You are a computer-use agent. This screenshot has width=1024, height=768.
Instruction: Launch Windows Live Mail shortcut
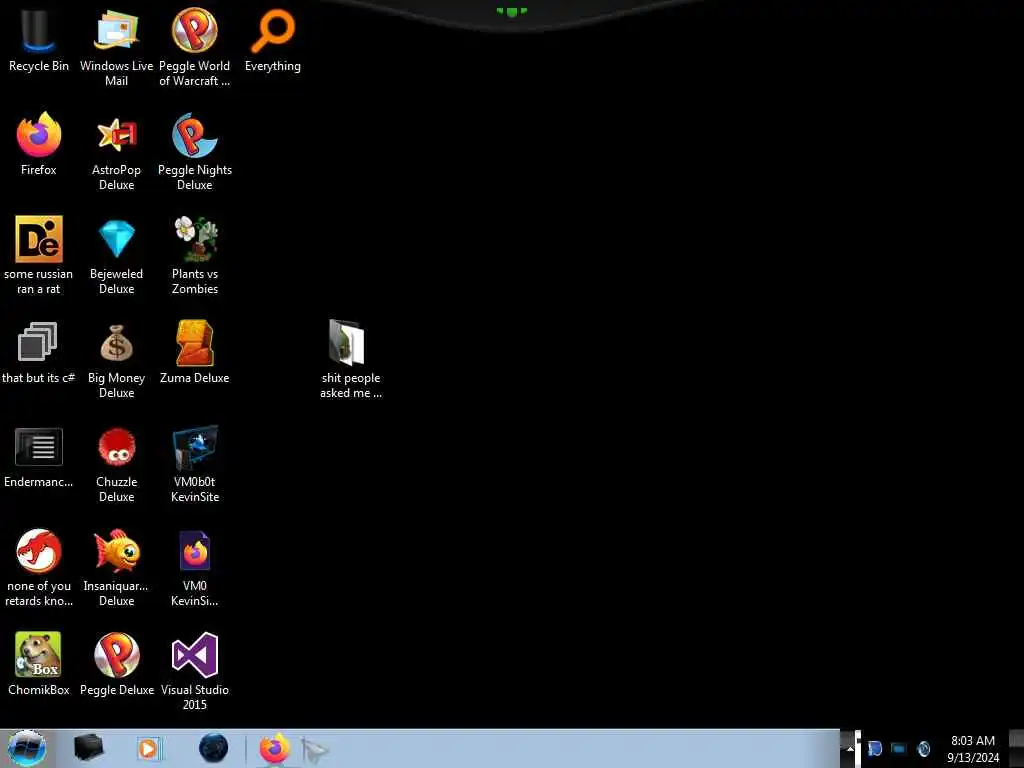point(116,47)
